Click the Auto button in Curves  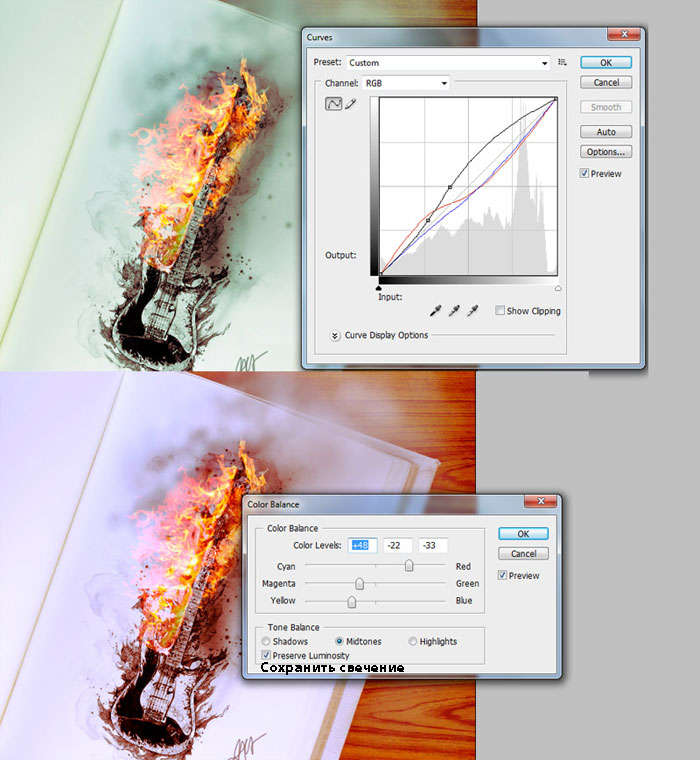[606, 132]
